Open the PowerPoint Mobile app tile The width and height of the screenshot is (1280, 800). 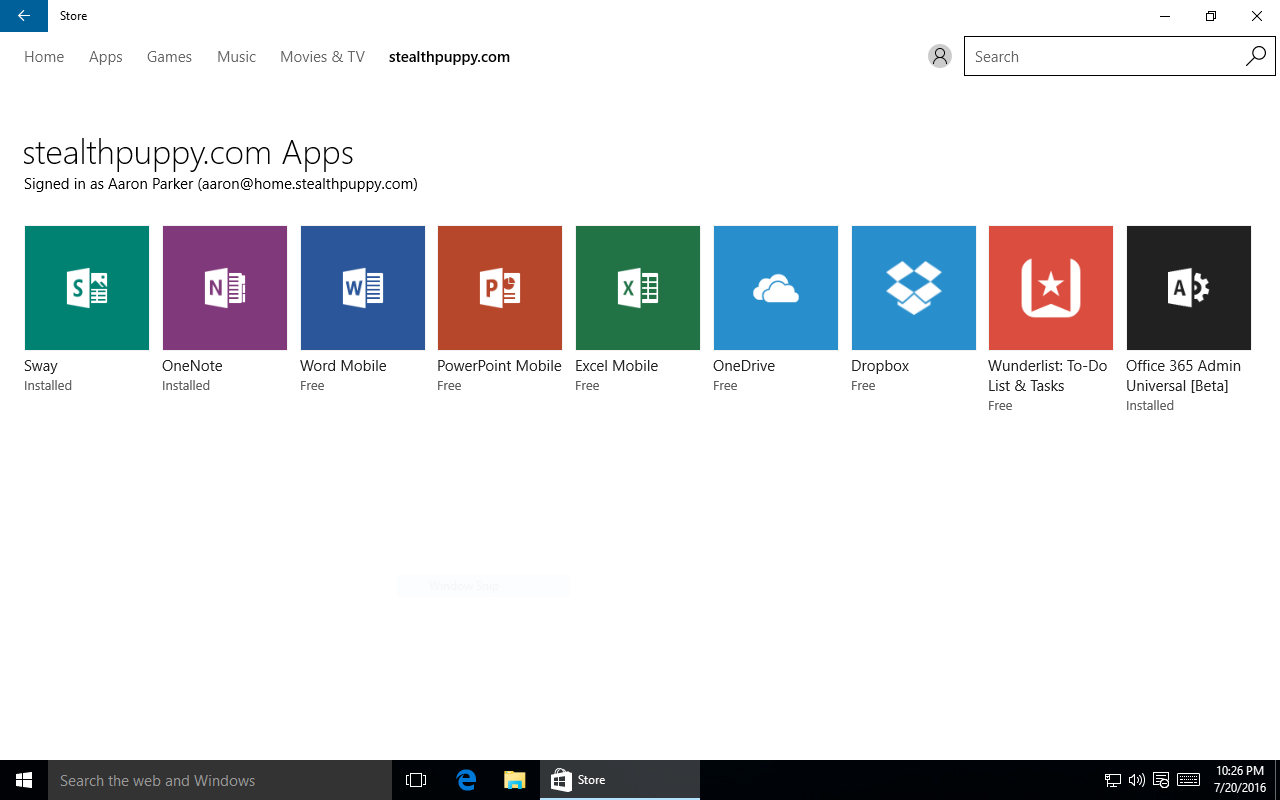point(500,288)
